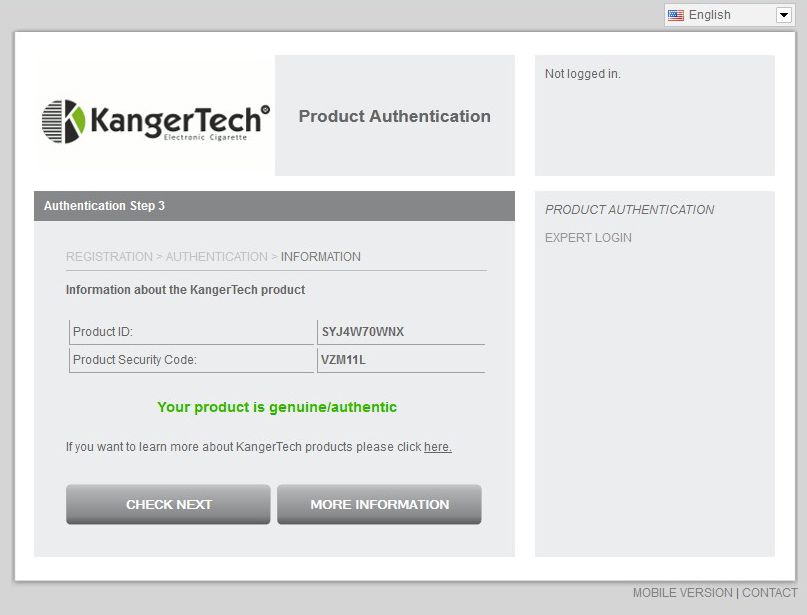Screen dimensions: 807x615
Task: Open the CONTACT link in the footer
Action: [770, 593]
